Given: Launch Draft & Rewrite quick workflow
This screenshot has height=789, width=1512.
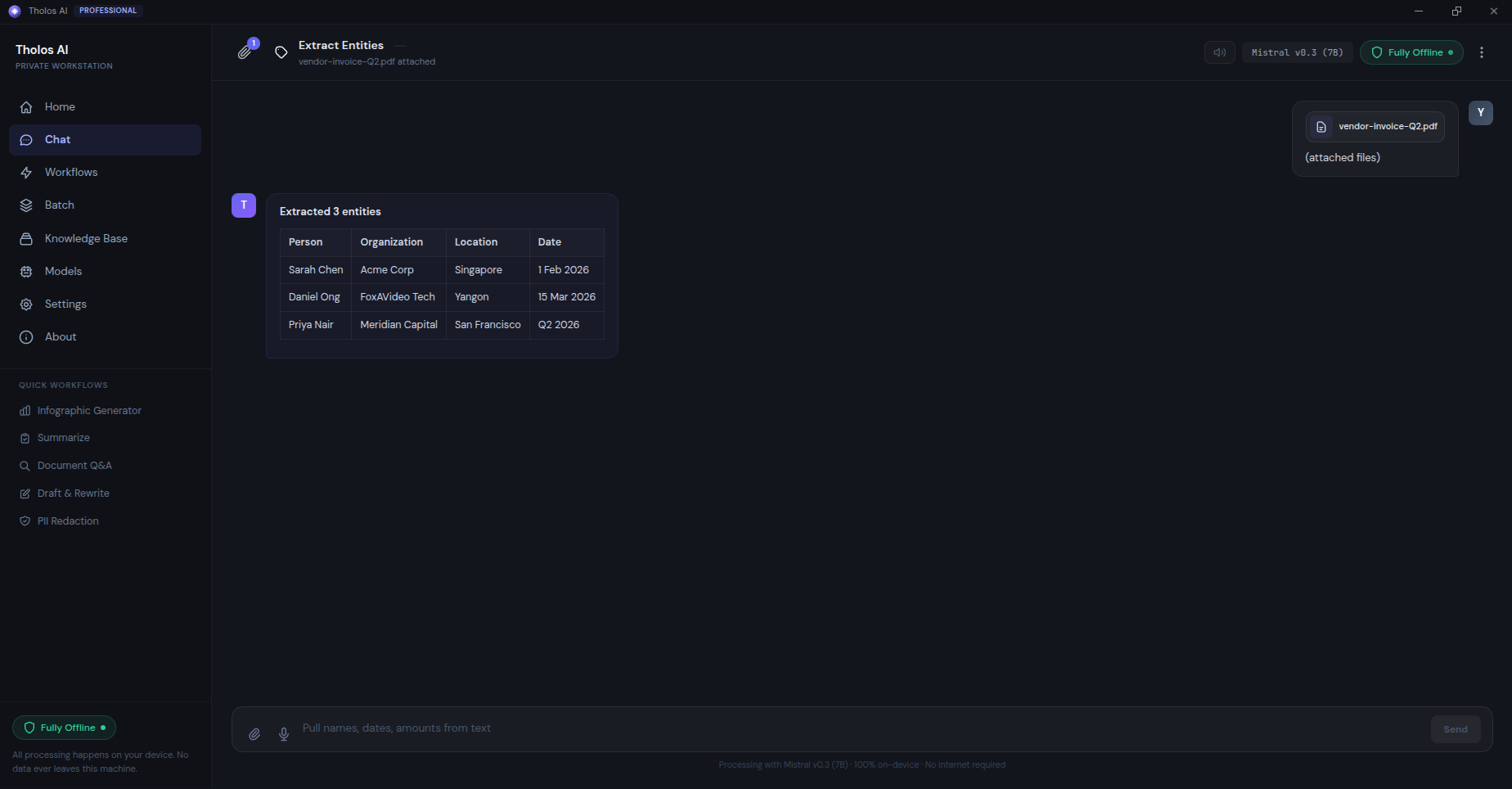Looking at the screenshot, I should point(105,494).
